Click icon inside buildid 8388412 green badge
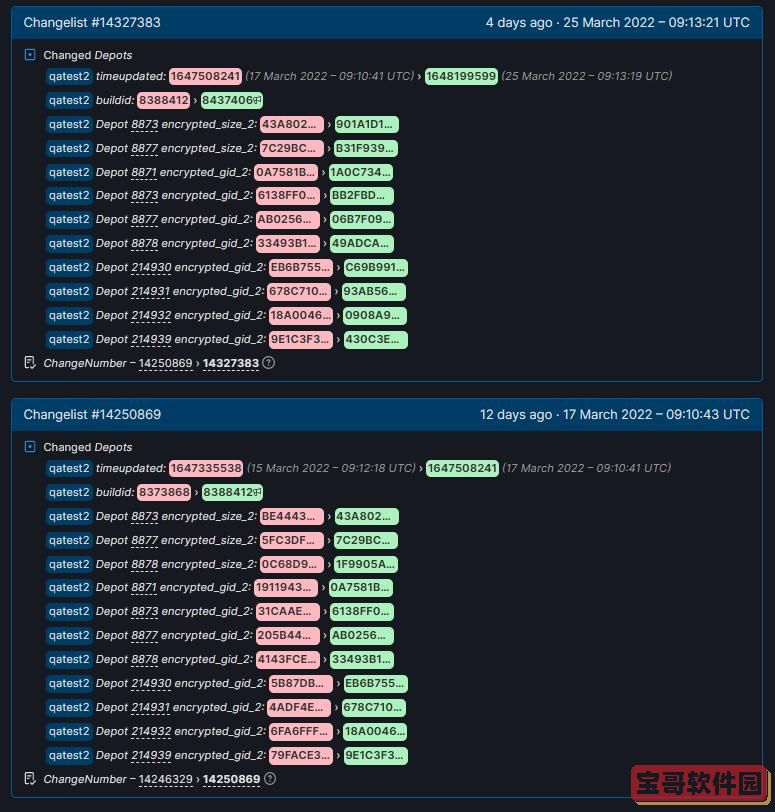The height and width of the screenshot is (812, 775). [257, 492]
